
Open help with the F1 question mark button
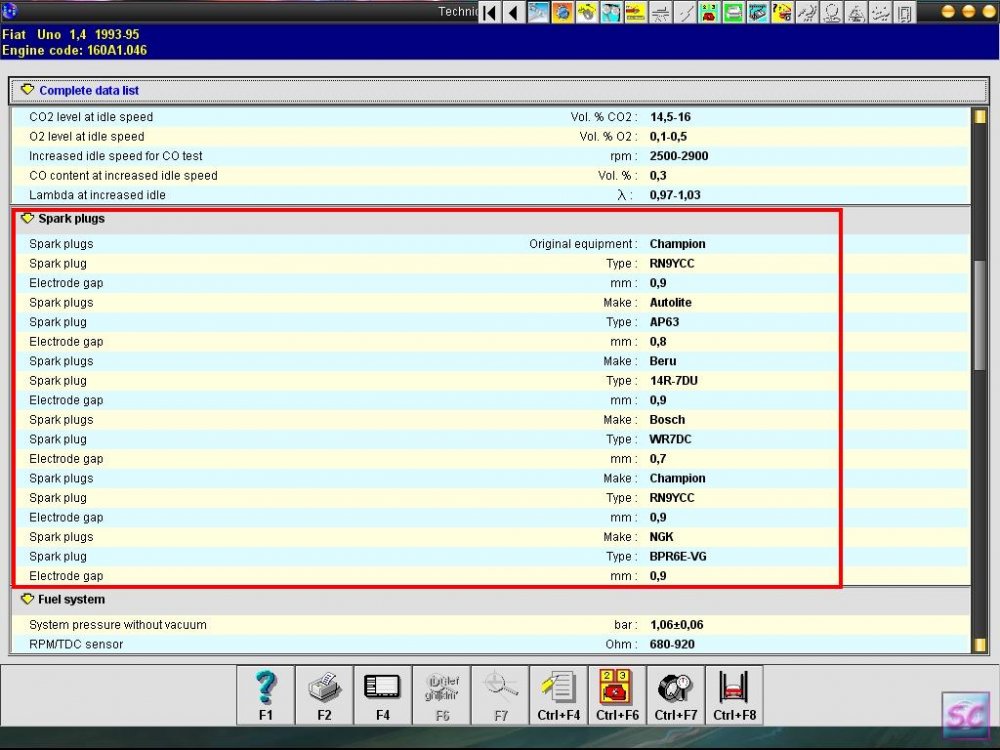coord(265,695)
